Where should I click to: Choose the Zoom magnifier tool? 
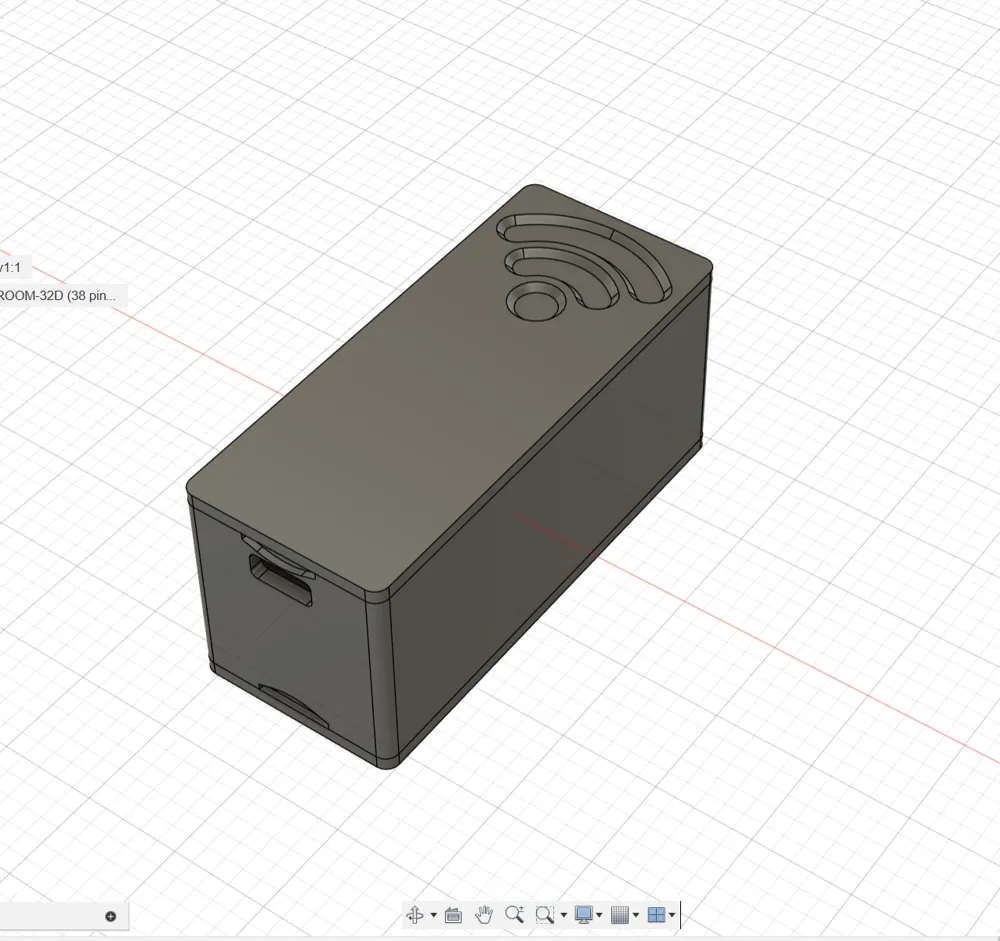[x=515, y=914]
